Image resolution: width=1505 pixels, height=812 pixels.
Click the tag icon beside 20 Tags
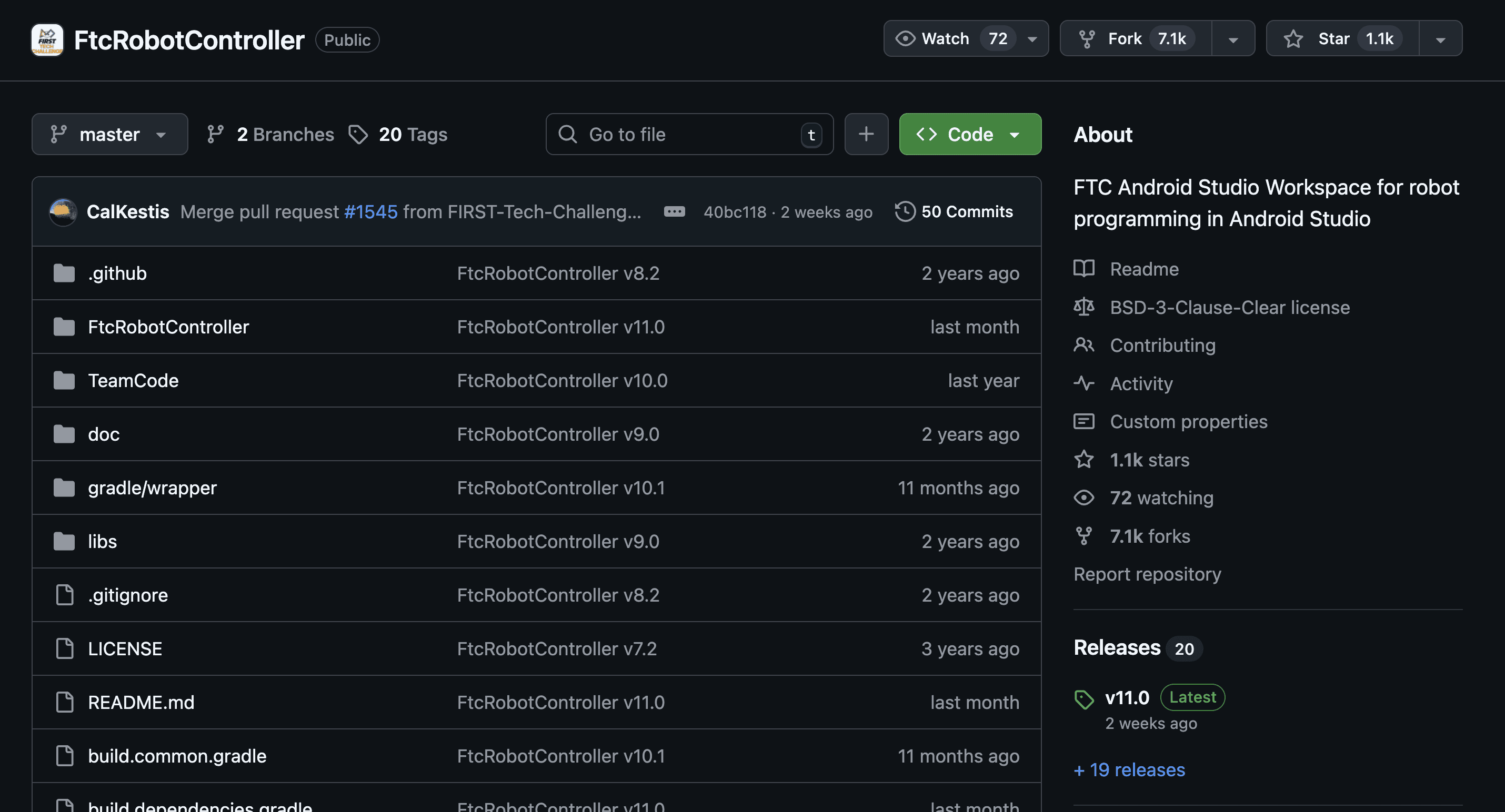(358, 134)
